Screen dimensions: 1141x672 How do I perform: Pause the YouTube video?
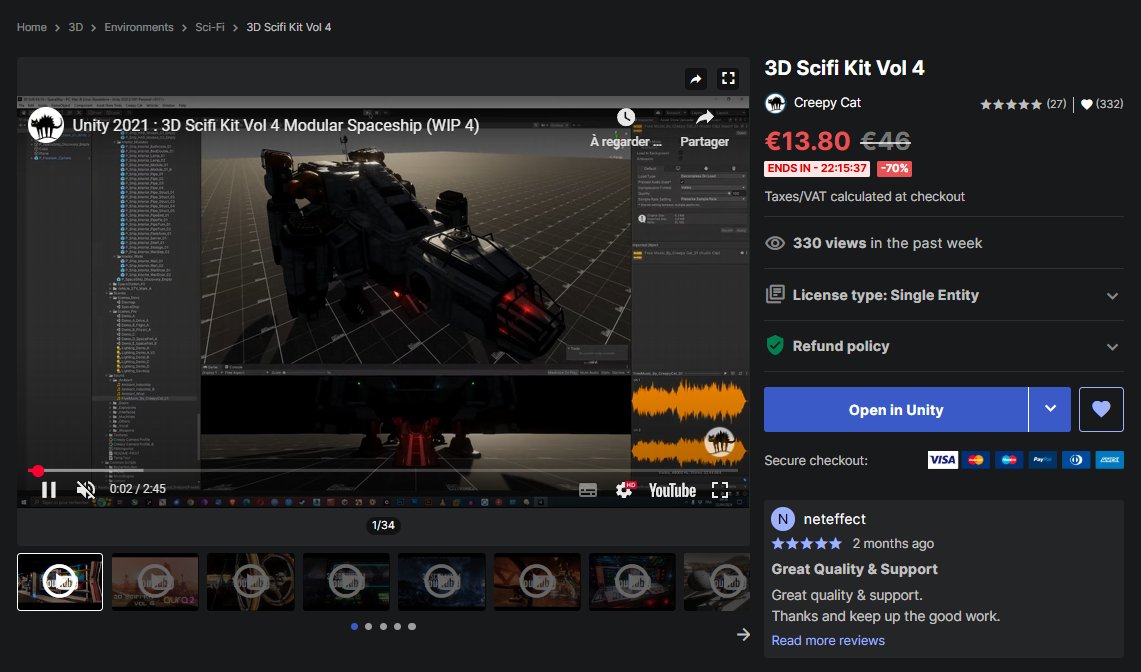[x=49, y=489]
